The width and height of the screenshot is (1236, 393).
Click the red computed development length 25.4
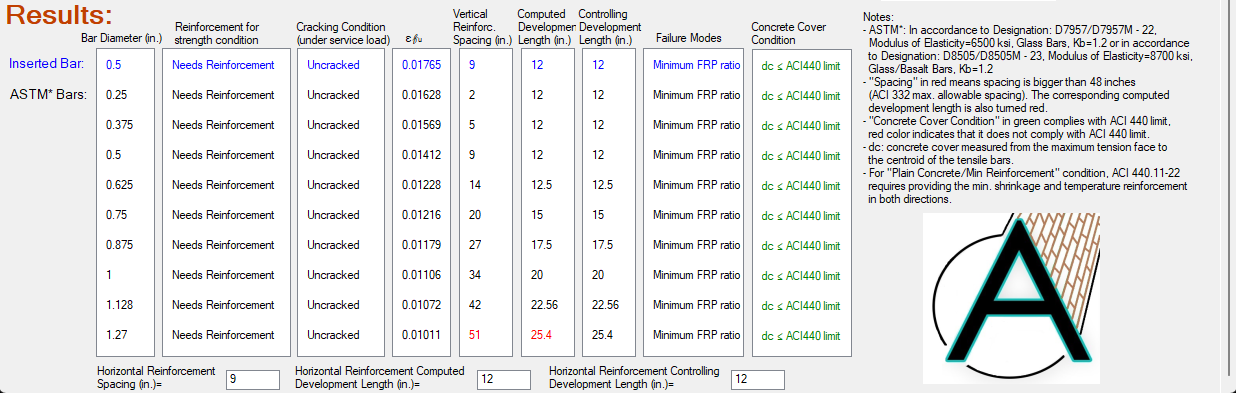(x=541, y=335)
